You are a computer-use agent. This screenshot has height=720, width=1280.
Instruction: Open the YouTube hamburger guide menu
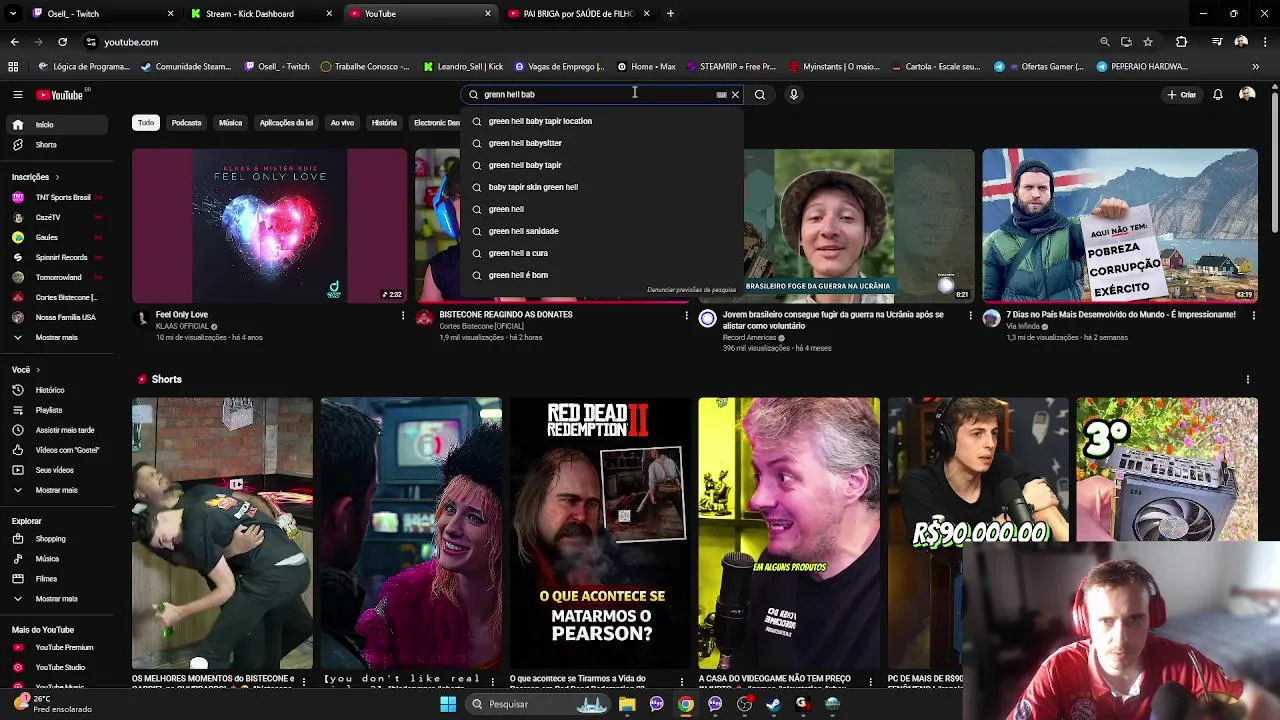17,95
